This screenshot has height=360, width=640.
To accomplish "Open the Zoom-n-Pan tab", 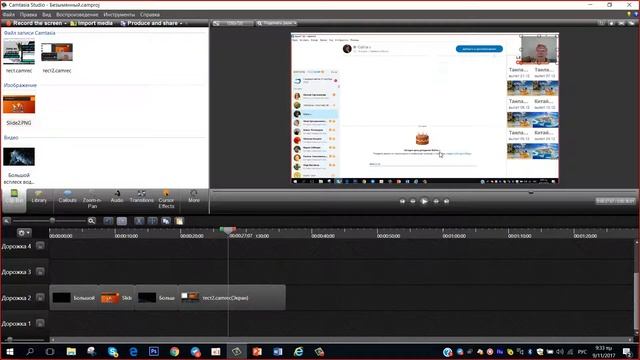I will pos(92,200).
